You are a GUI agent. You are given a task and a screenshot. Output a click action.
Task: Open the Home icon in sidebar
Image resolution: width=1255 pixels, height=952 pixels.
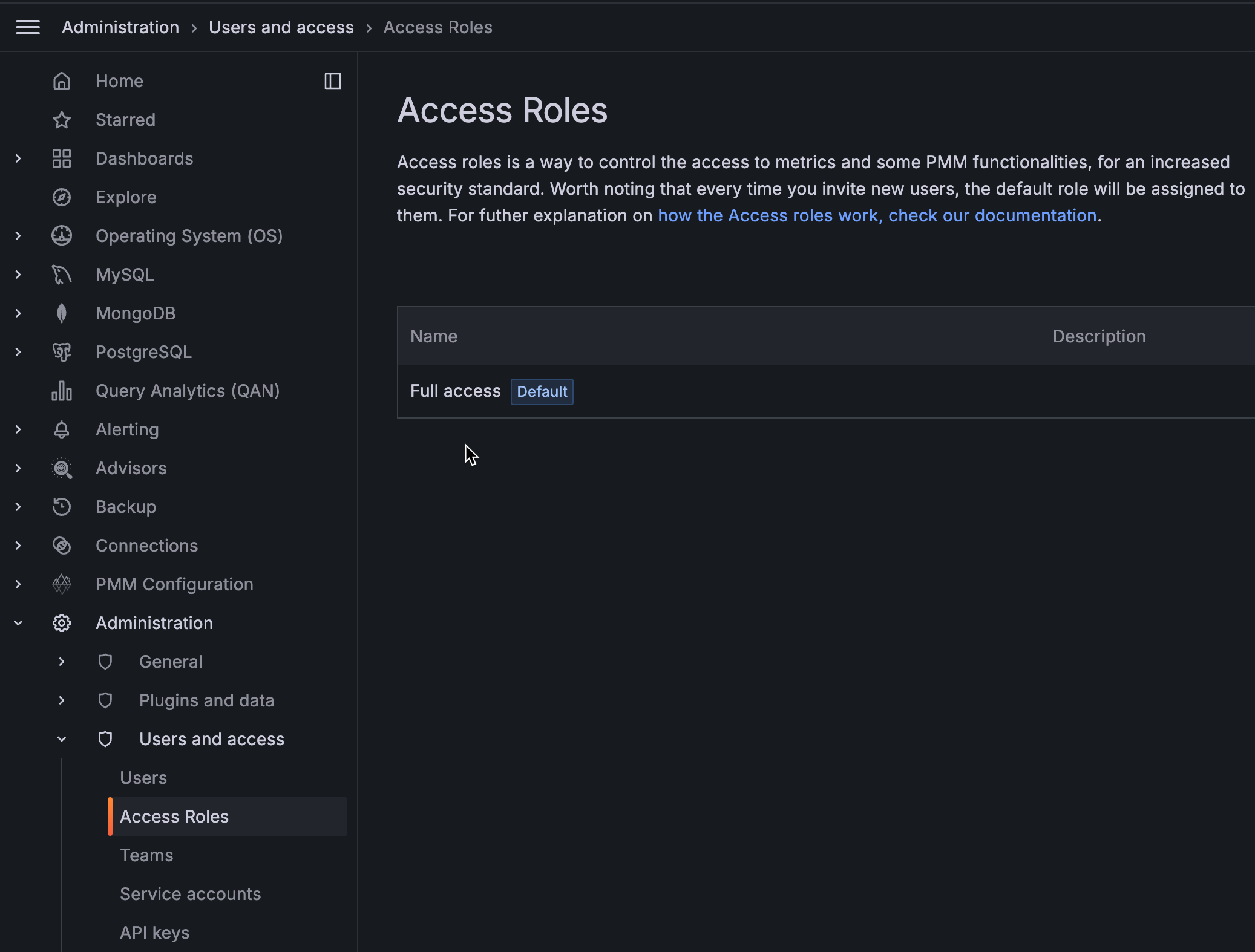[62, 81]
